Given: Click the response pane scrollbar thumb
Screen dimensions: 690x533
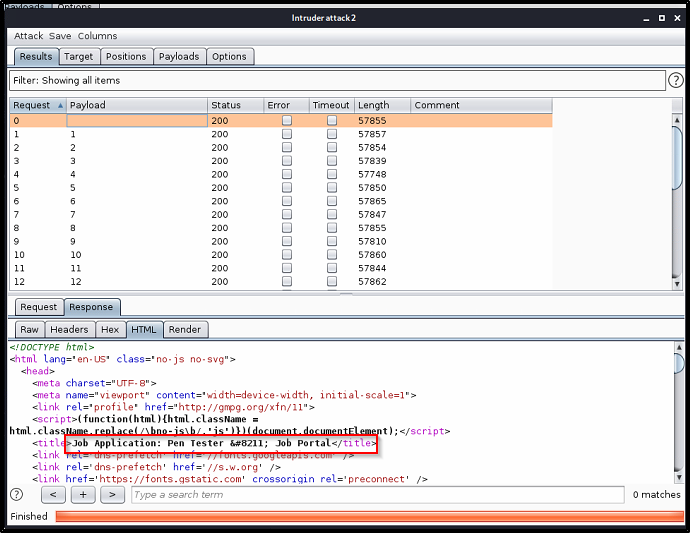Looking at the screenshot, I should [x=679, y=363].
